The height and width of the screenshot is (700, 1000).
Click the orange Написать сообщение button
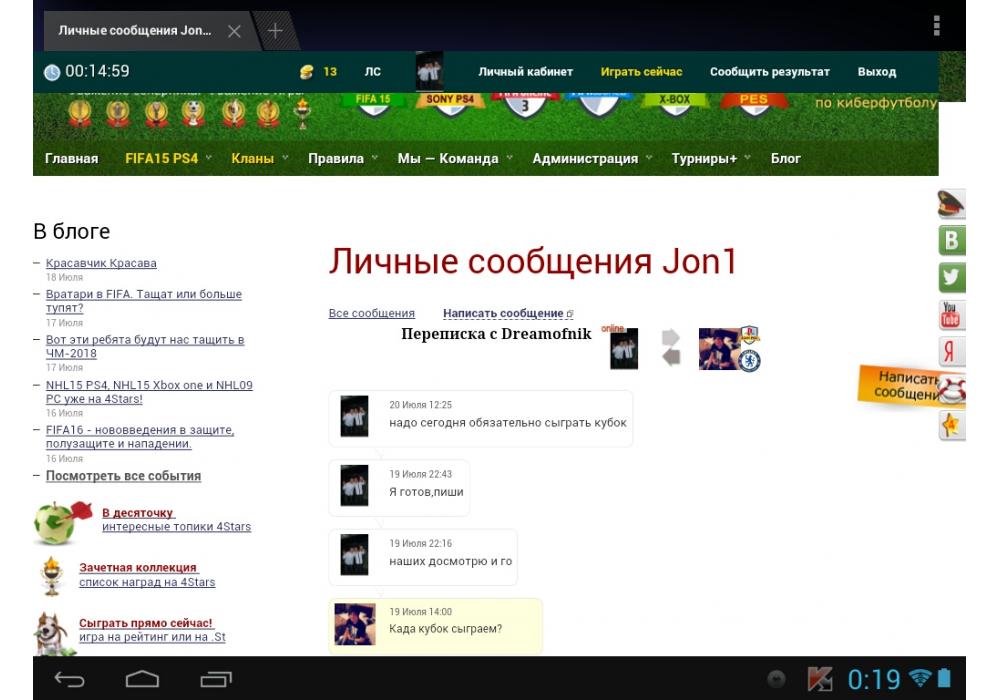coord(905,386)
